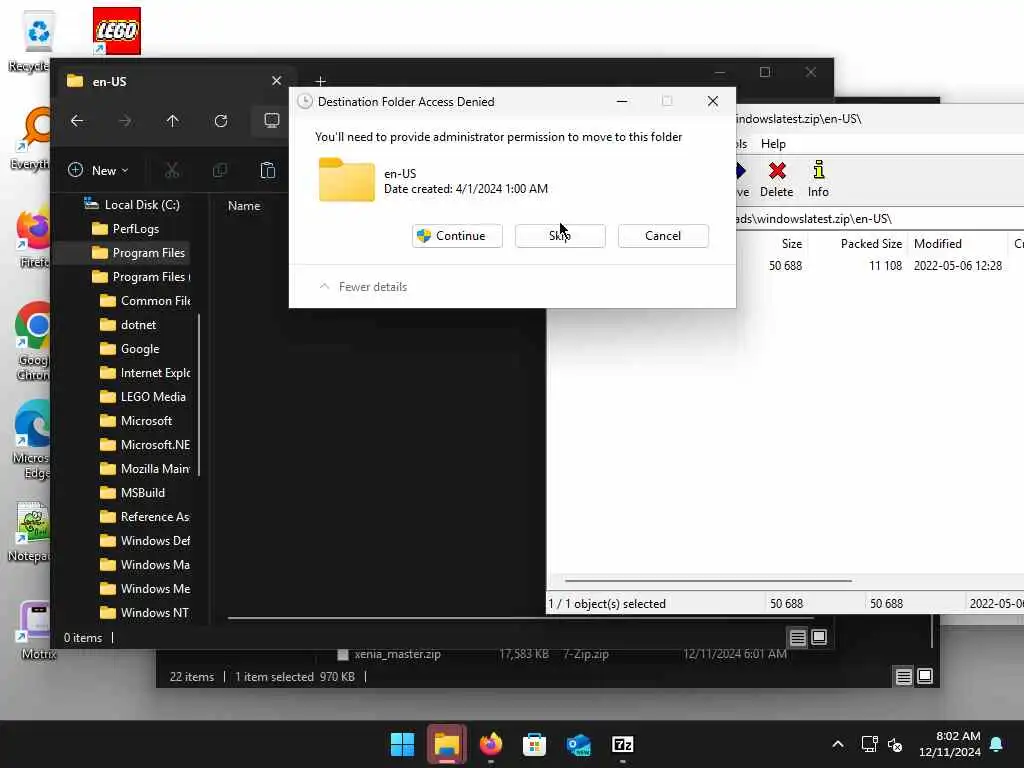
Task: Click the 7-Zip horizontal scrollbar
Action: click(708, 580)
